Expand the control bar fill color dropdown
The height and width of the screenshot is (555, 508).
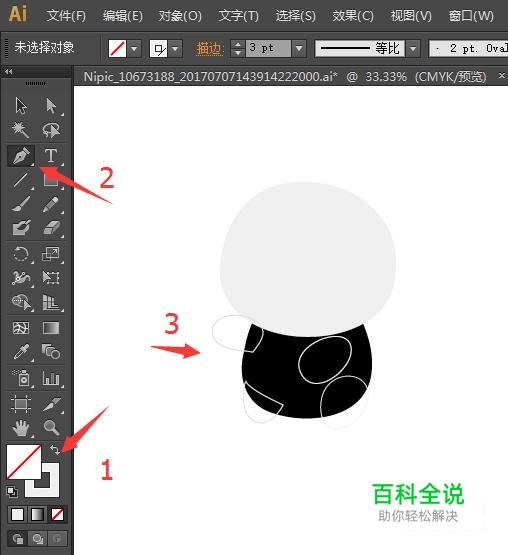pyautogui.click(x=134, y=48)
